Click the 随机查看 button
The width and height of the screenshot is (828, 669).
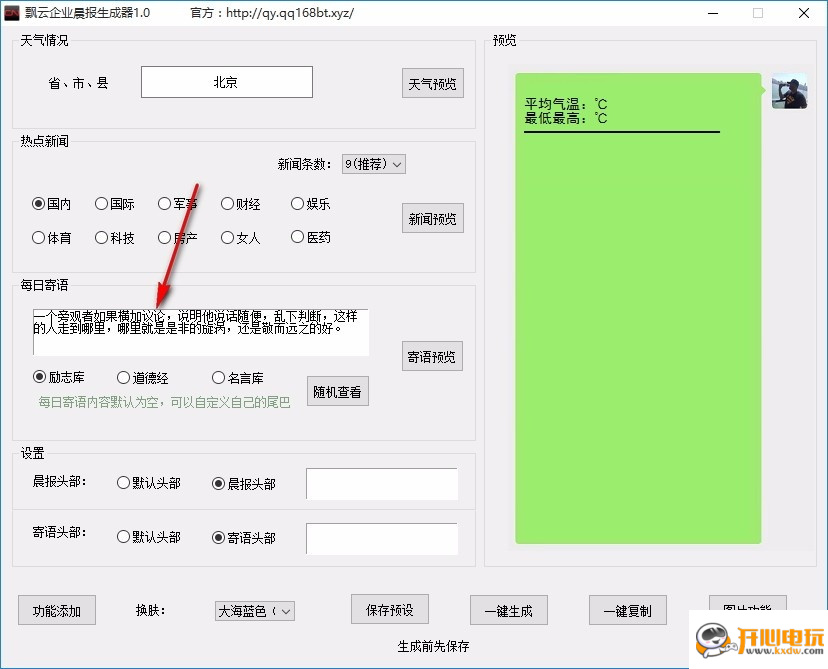pos(337,391)
